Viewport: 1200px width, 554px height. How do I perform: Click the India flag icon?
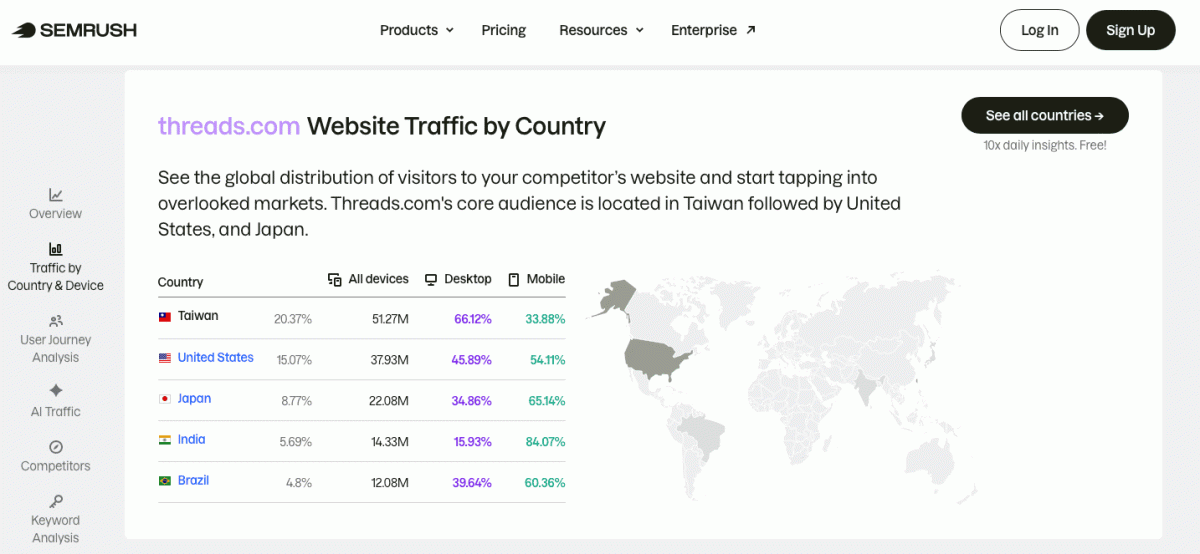[165, 440]
